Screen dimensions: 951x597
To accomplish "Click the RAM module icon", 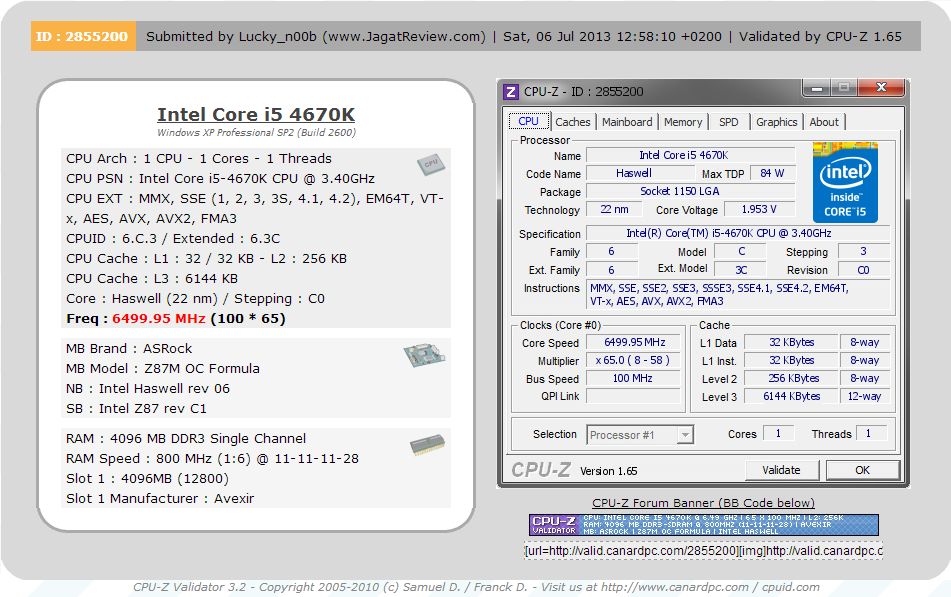I will (x=427, y=446).
